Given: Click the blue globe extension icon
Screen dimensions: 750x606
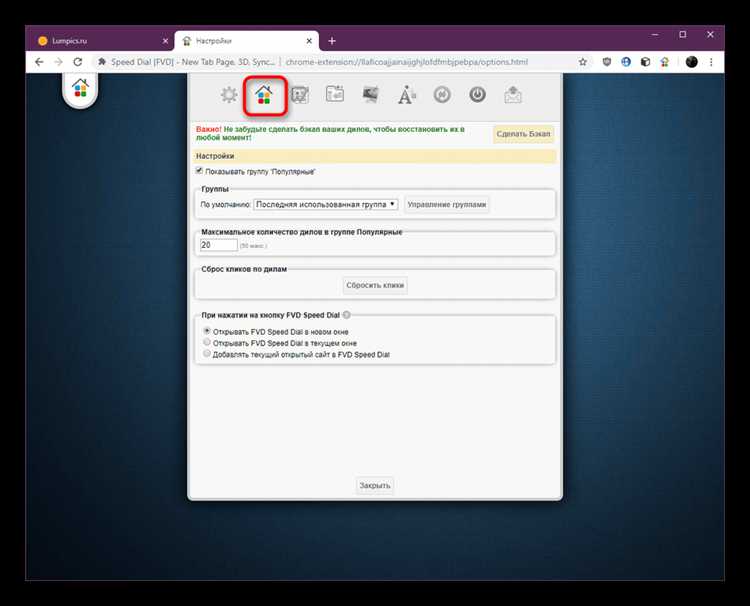Looking at the screenshot, I should point(626,62).
